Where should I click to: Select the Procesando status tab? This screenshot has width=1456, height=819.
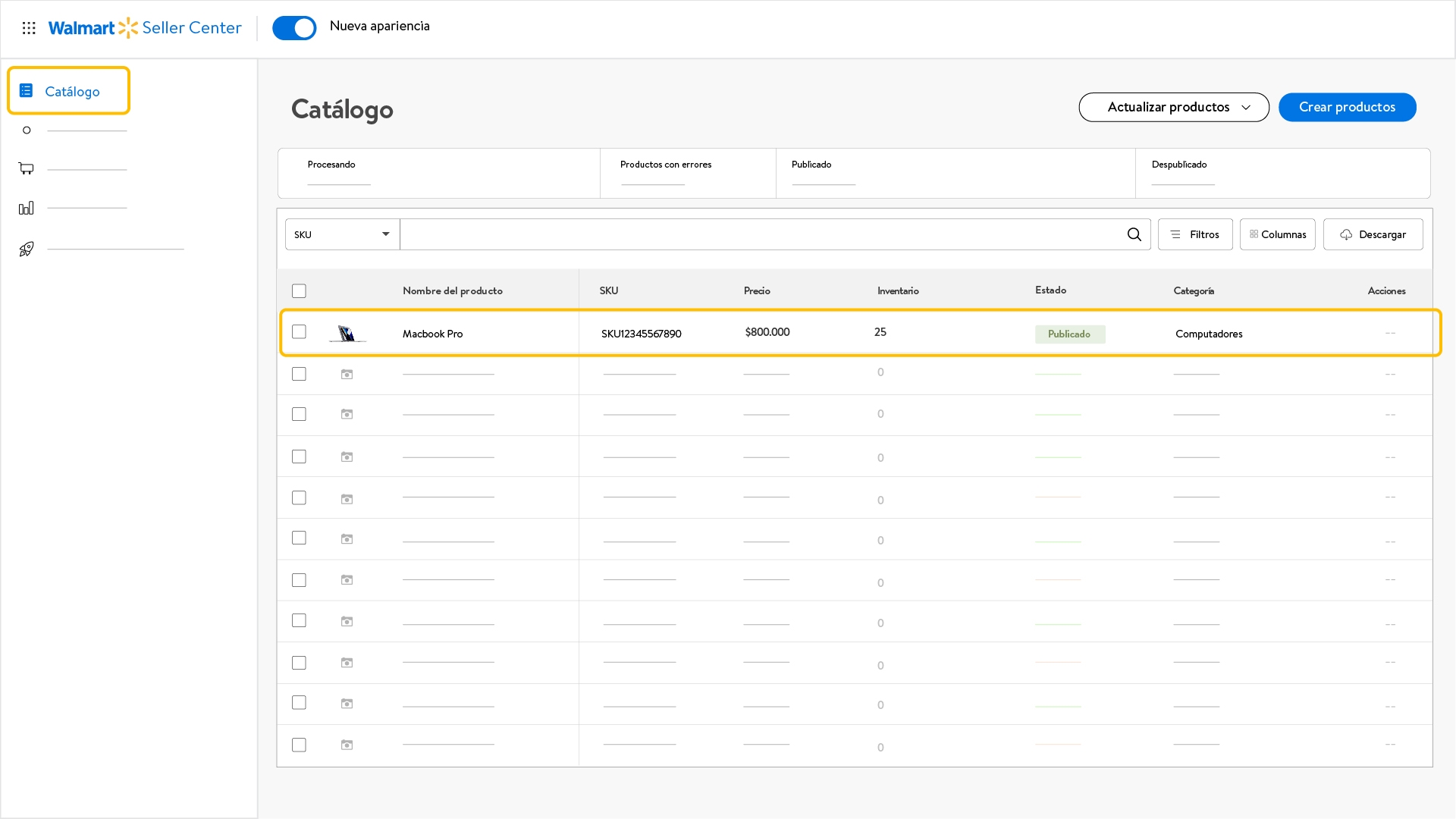tap(439, 174)
